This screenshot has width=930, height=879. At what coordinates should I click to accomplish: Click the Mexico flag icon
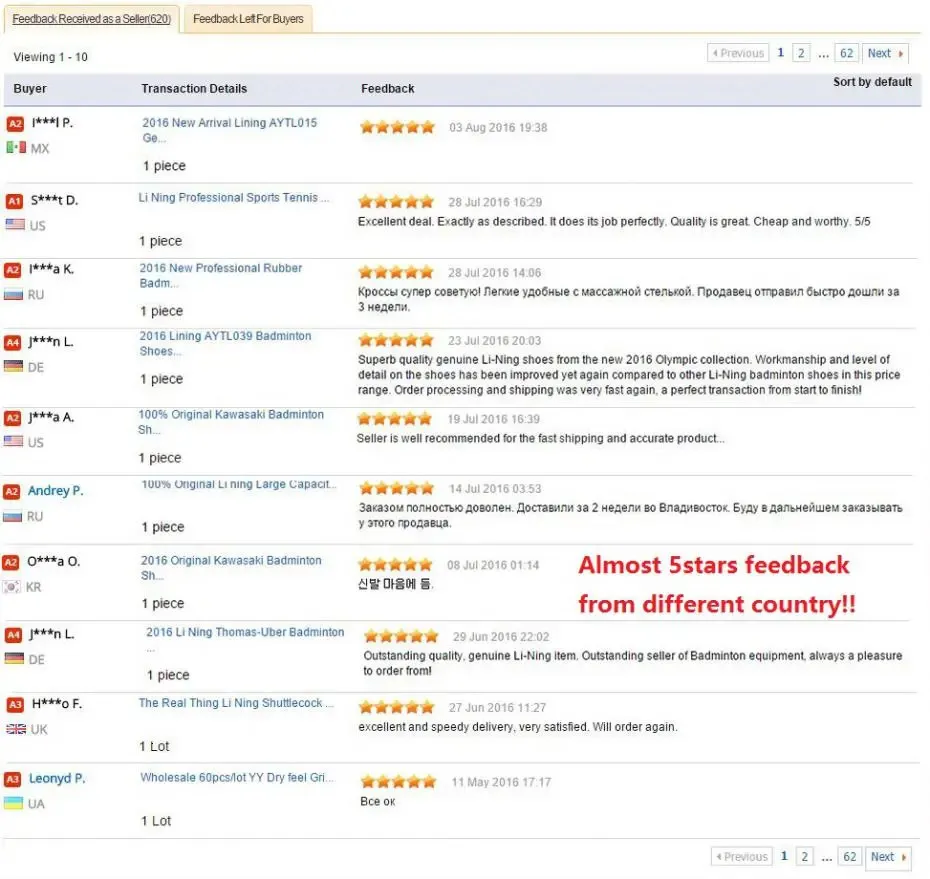pyautogui.click(x=16, y=148)
